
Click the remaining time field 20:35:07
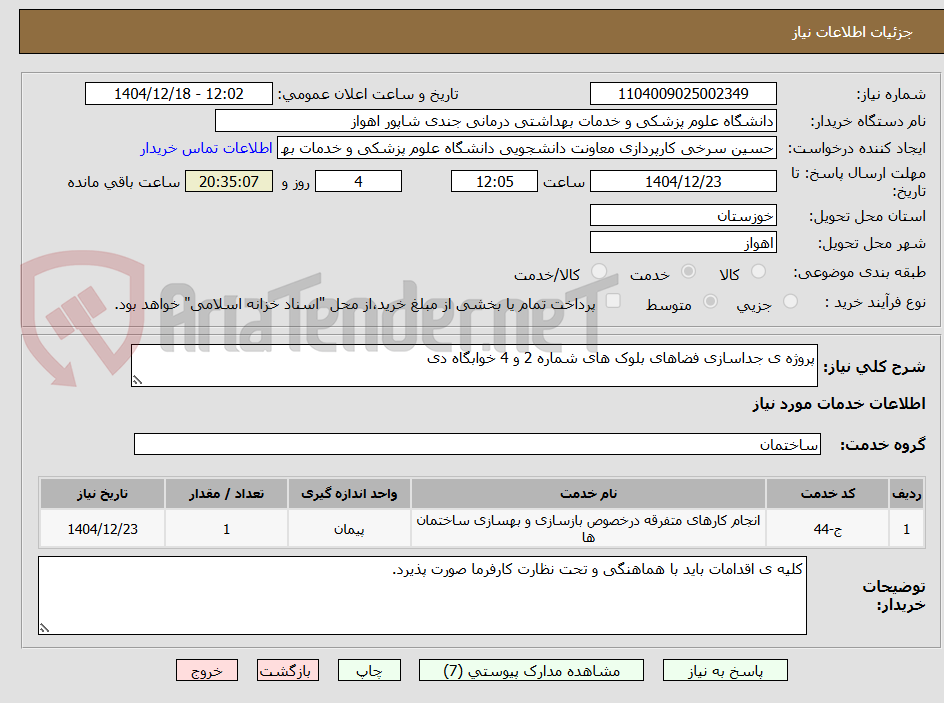(229, 181)
